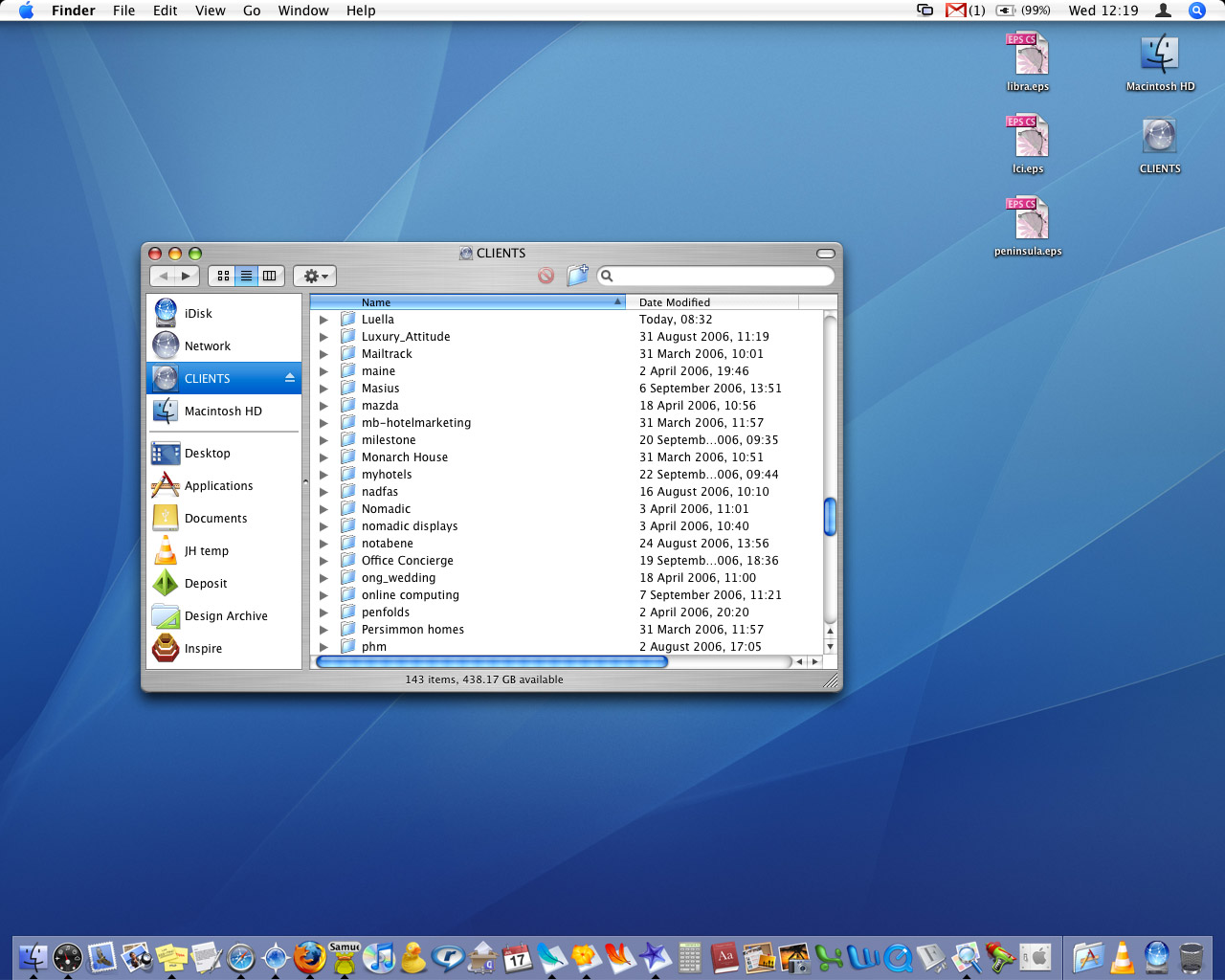Open Calculator from the Dock
Viewport: 1225px width, 980px height.
[689, 956]
